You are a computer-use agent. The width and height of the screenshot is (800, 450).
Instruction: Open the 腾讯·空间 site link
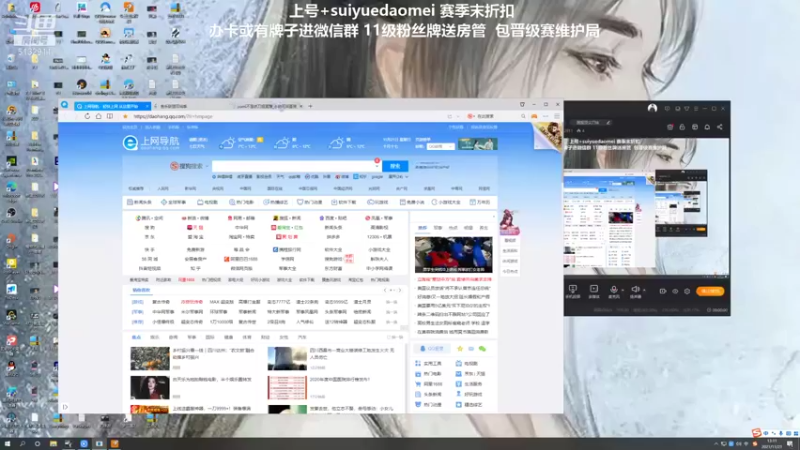pyautogui.click(x=149, y=218)
